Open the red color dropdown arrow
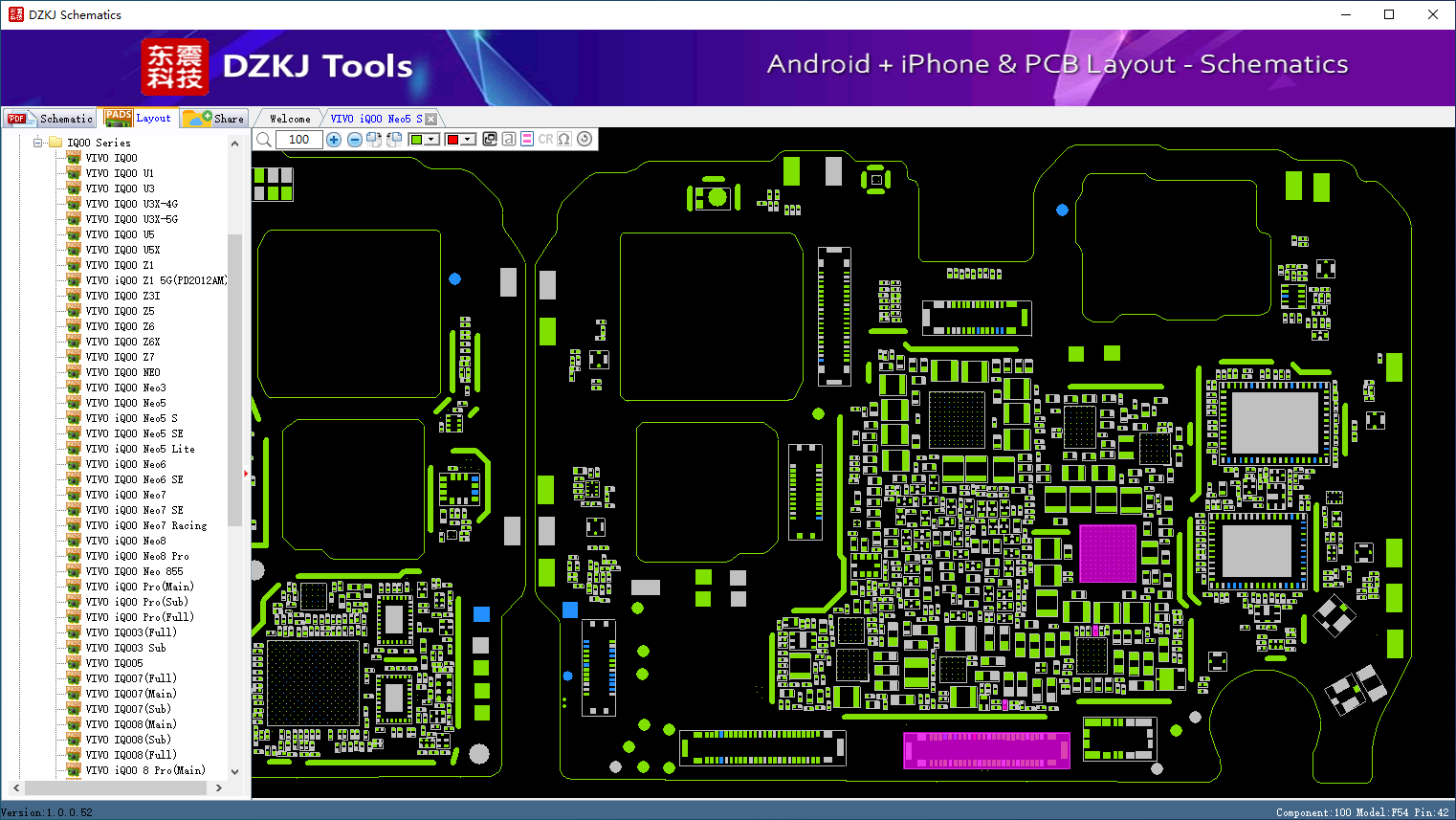This screenshot has height=820, width=1456. (468, 140)
